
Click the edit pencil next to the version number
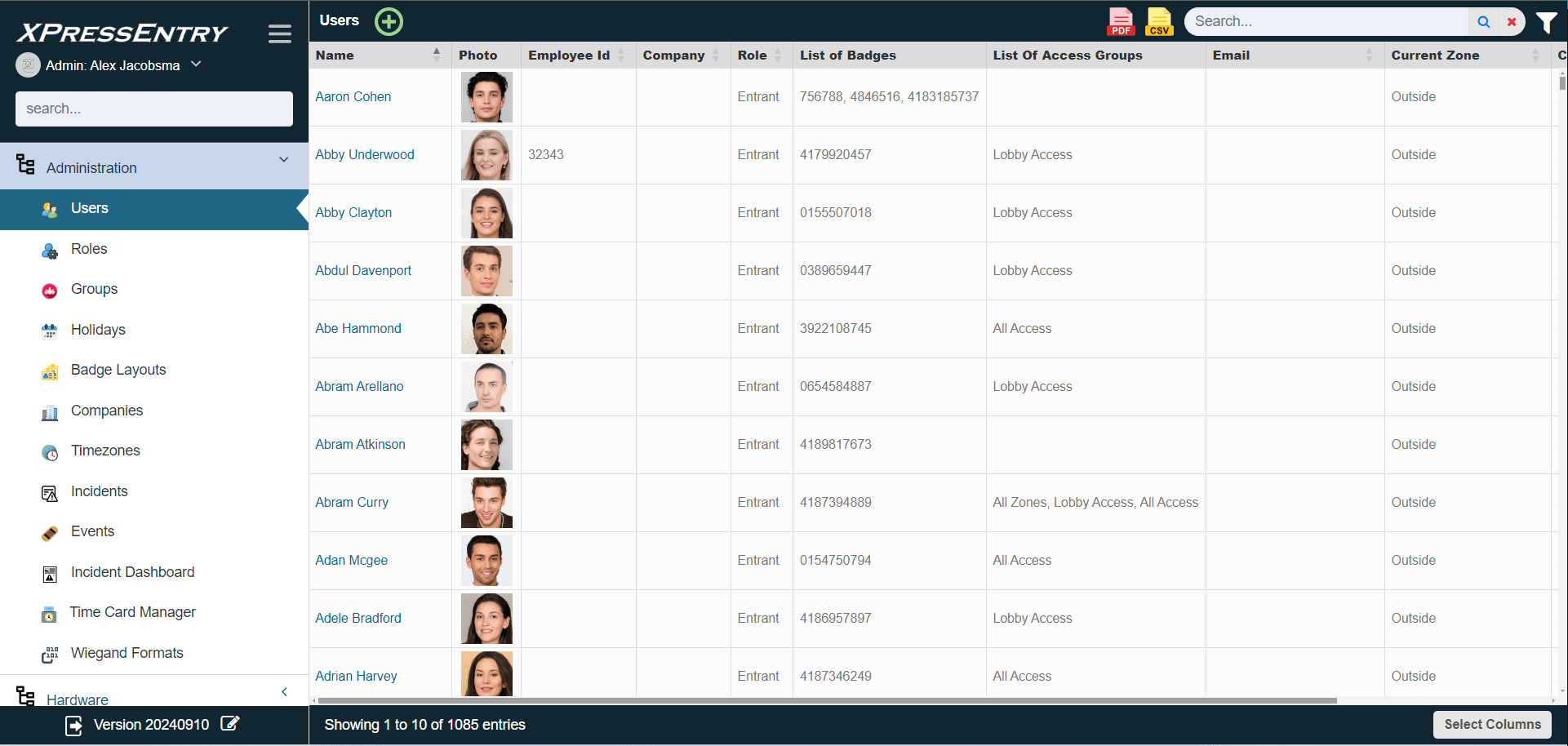[x=230, y=724]
